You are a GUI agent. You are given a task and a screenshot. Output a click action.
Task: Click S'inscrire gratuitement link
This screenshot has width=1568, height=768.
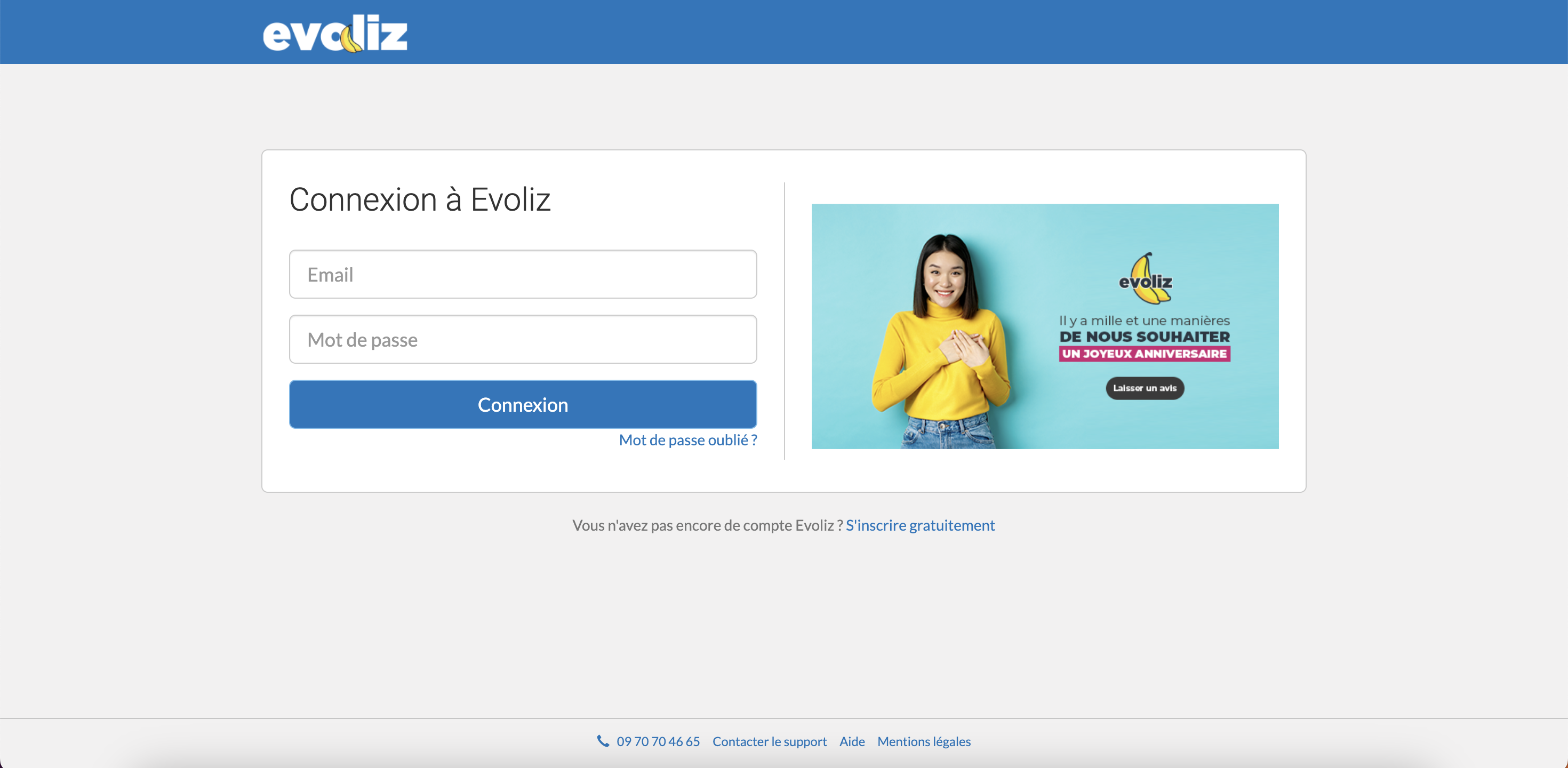pyautogui.click(x=920, y=525)
